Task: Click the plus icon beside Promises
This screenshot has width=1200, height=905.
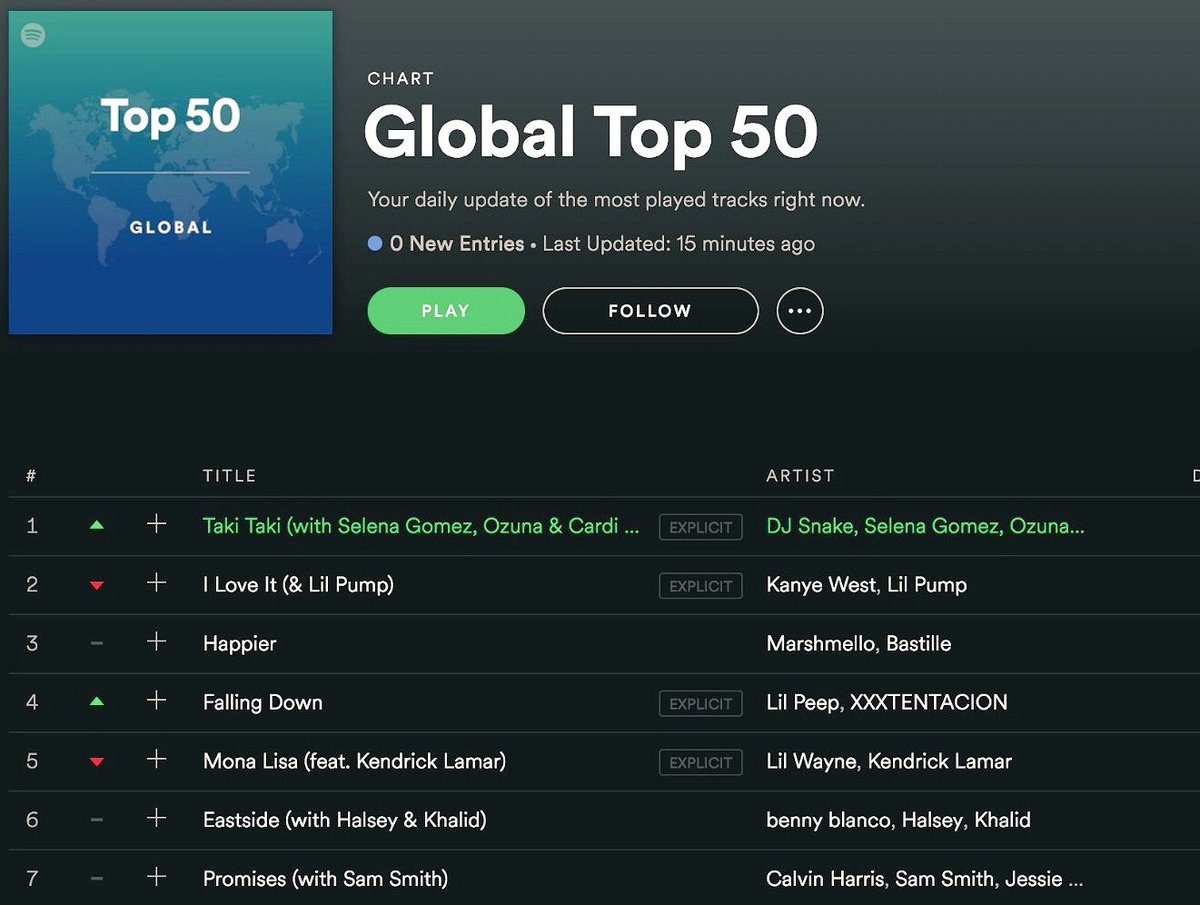Action: [156, 878]
